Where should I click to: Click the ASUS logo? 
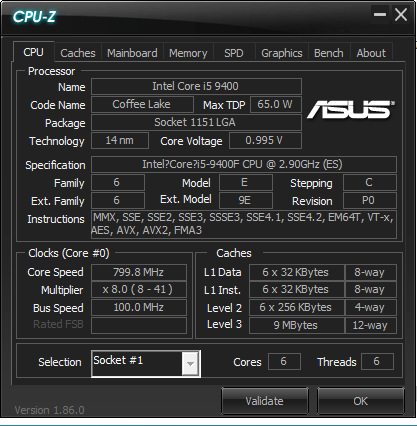click(x=350, y=110)
